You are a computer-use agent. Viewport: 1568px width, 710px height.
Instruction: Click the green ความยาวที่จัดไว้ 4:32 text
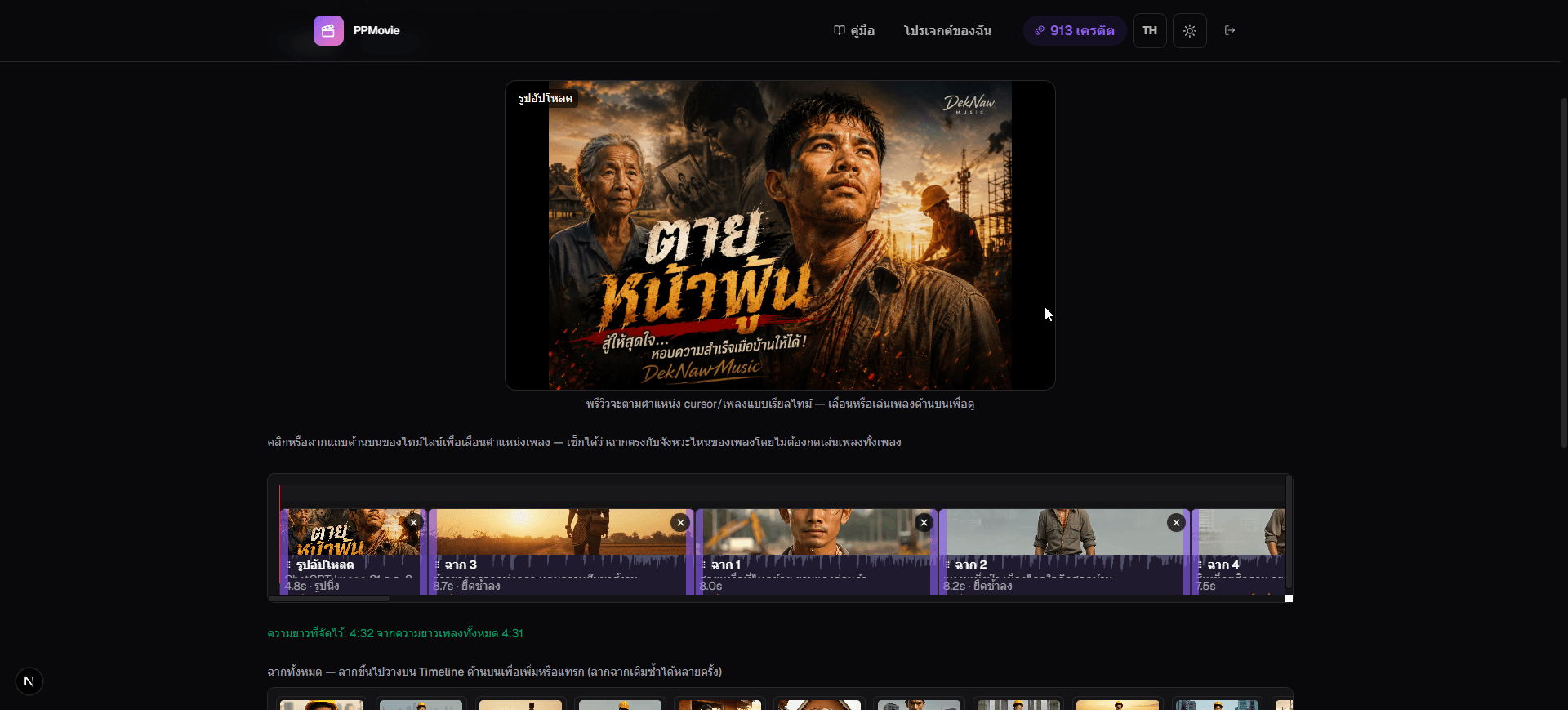pyautogui.click(x=395, y=633)
